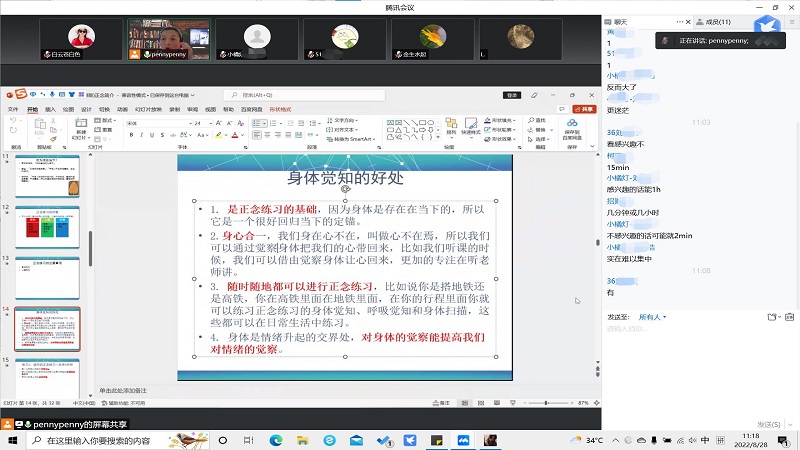Click the Redo icon in ribbon

[13, 131]
